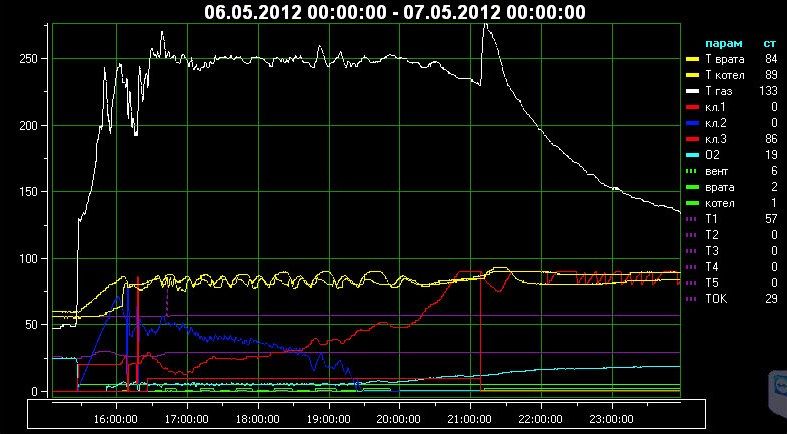Image resolution: width=787 pixels, height=434 pixels.
Task: Click the 17:00:00 time axis label
Action: 187,419
